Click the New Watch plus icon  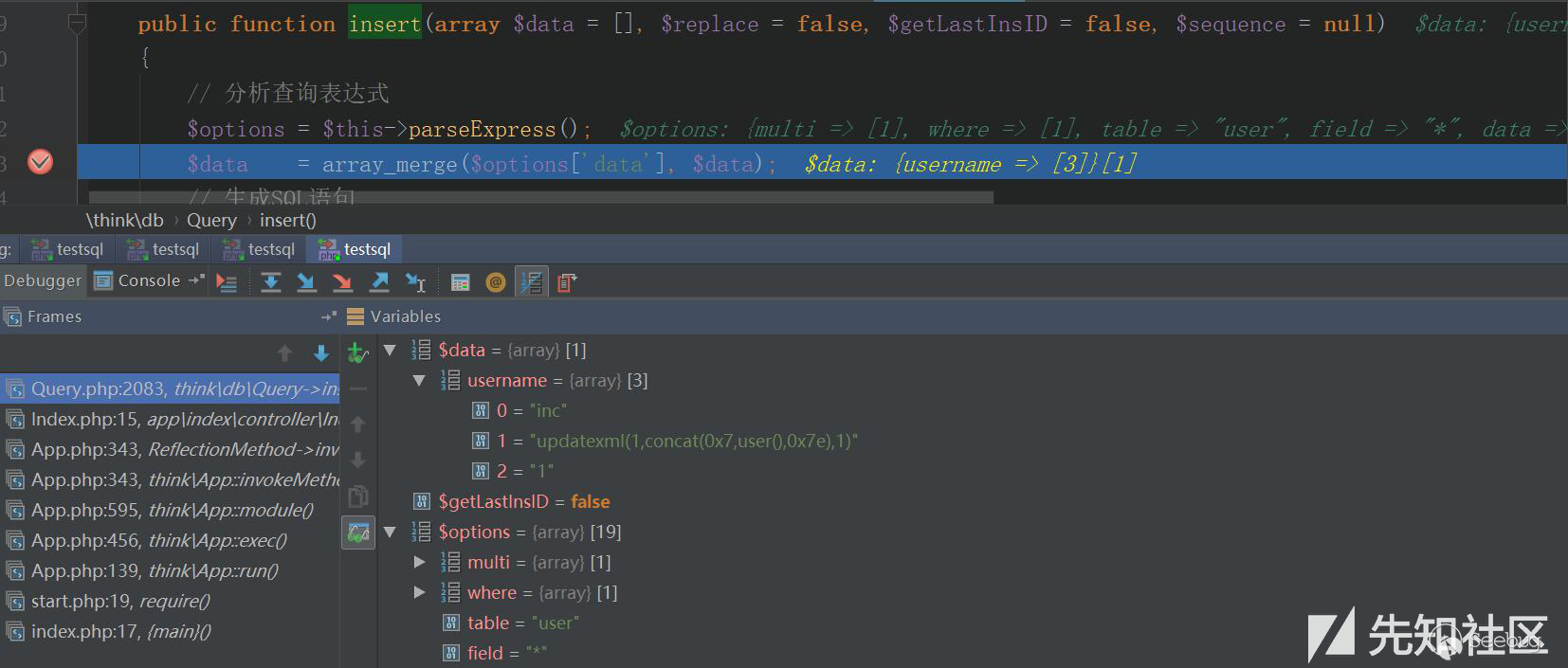pos(357,353)
